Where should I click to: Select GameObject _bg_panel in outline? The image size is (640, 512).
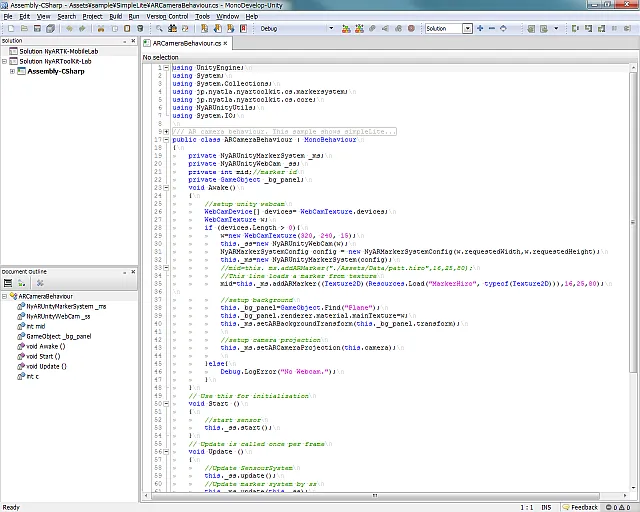(x=58, y=336)
